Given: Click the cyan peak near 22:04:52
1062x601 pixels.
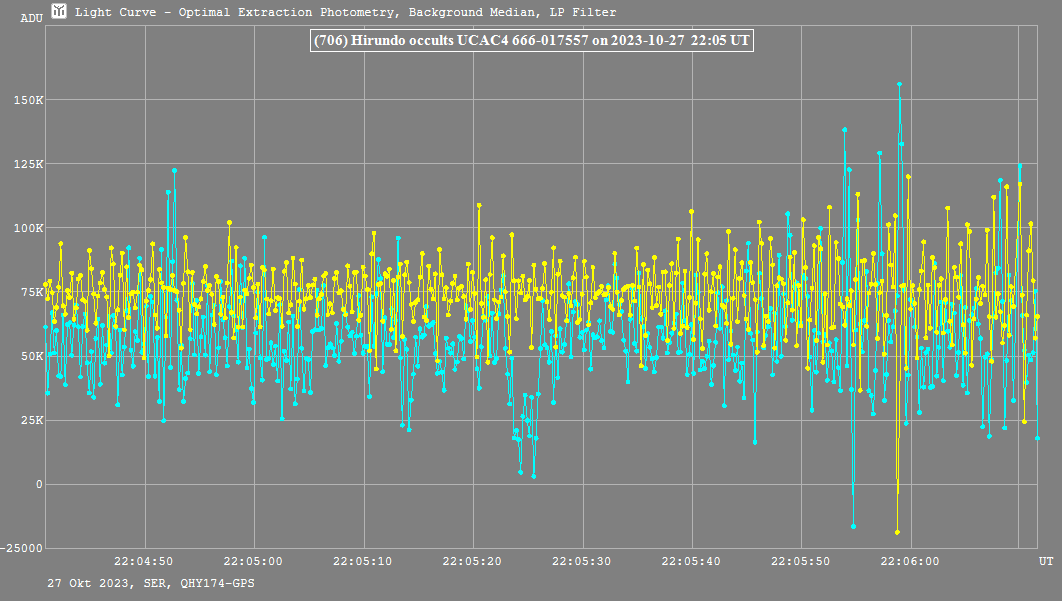Looking at the screenshot, I should pyautogui.click(x=174, y=171).
